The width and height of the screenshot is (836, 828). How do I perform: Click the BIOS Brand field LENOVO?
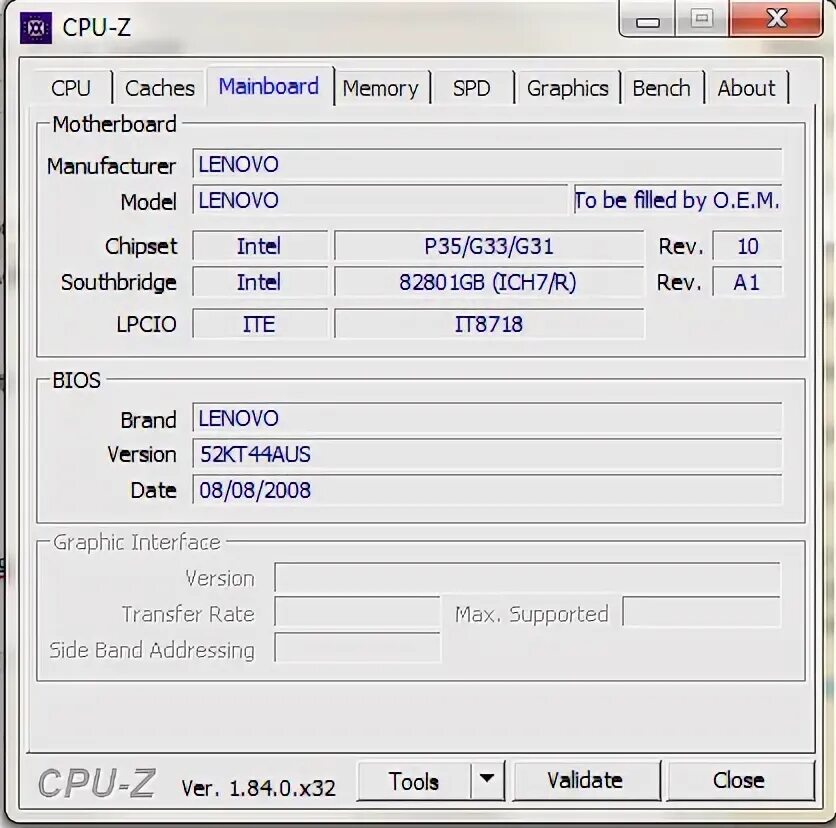click(487, 418)
